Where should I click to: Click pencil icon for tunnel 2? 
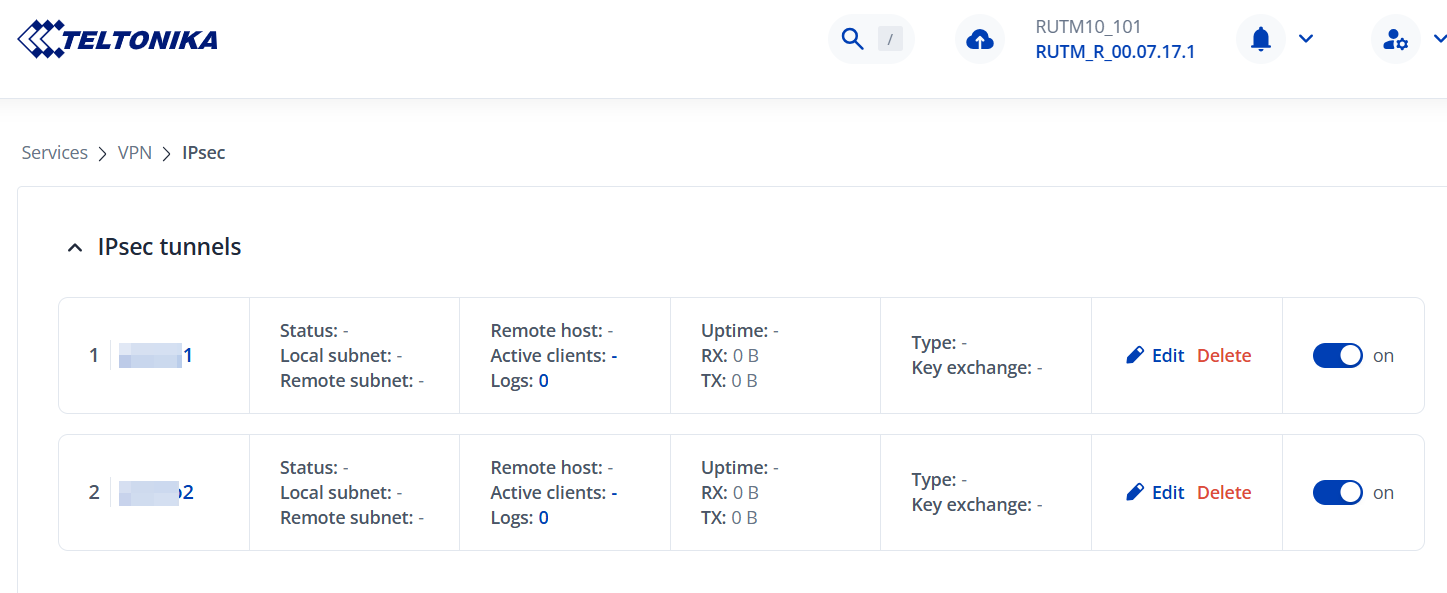coord(1135,492)
